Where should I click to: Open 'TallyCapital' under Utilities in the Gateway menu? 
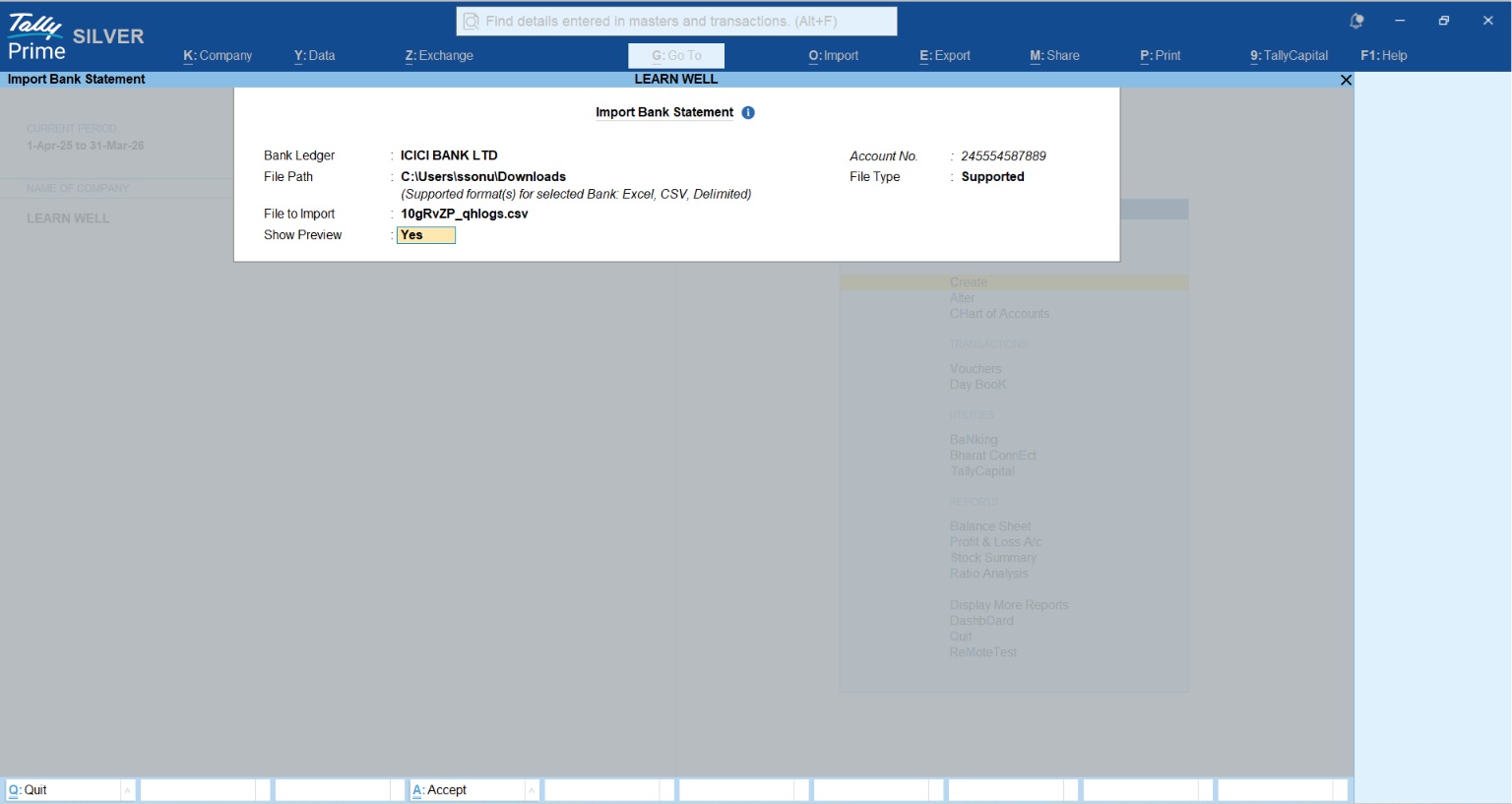click(982, 471)
